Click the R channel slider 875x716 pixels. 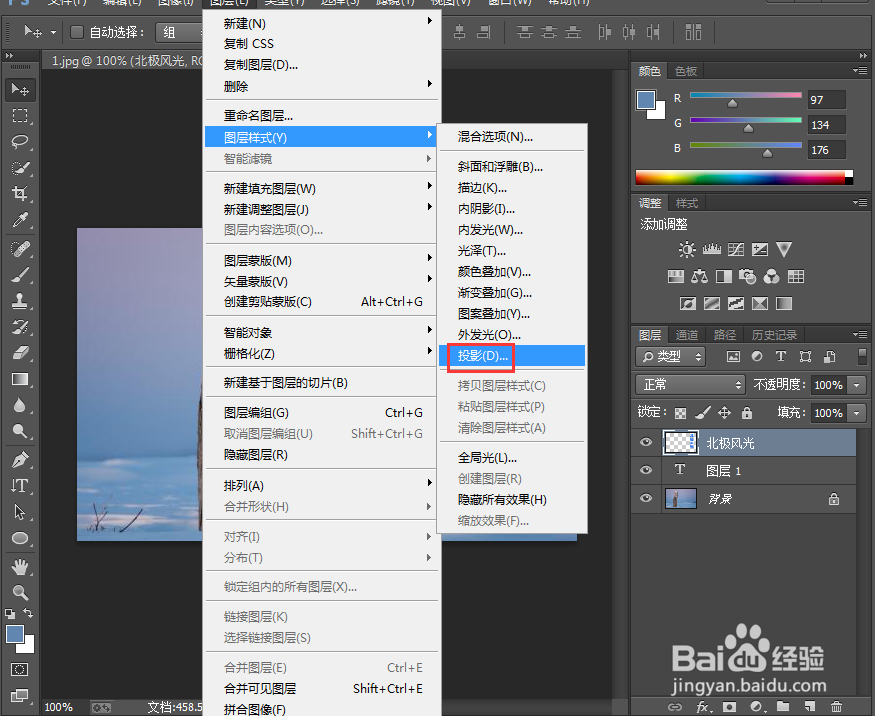tap(746, 95)
